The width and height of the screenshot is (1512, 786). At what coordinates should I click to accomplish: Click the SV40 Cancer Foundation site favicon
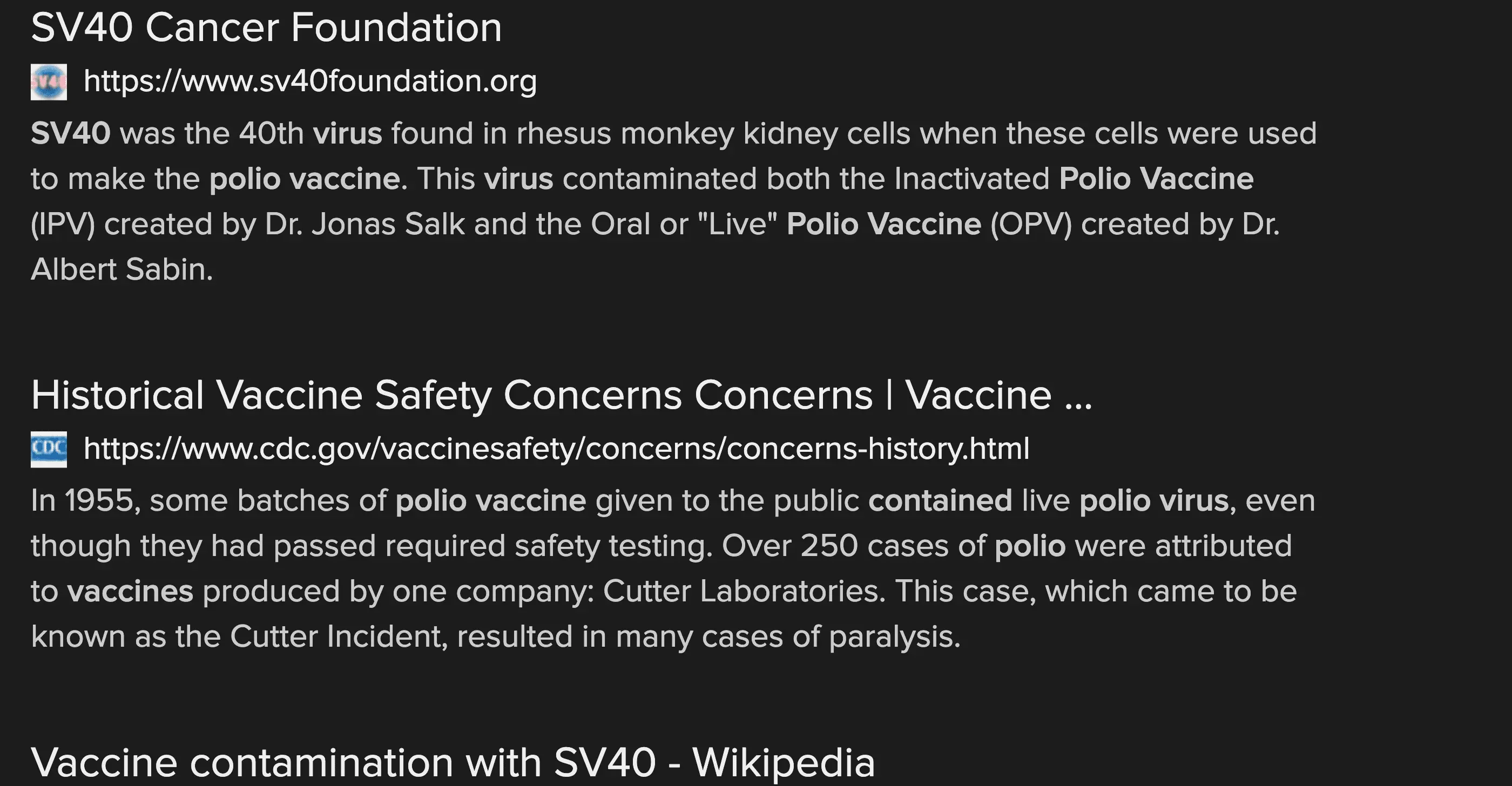click(x=49, y=82)
